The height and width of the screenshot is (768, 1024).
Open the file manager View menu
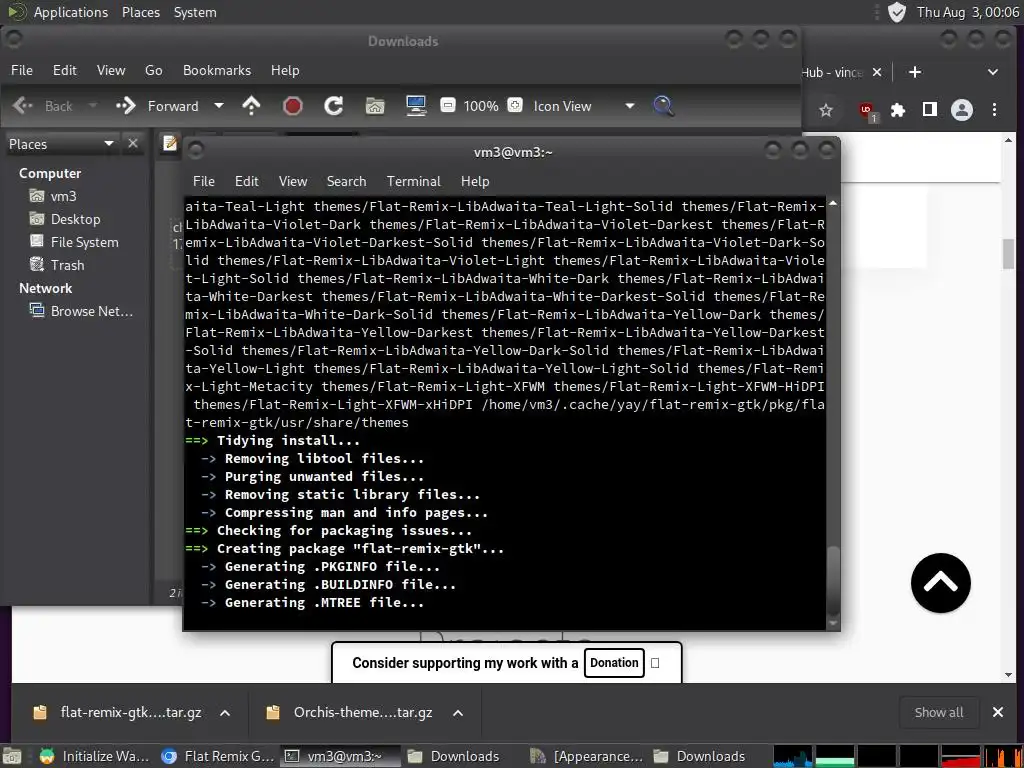click(x=111, y=70)
